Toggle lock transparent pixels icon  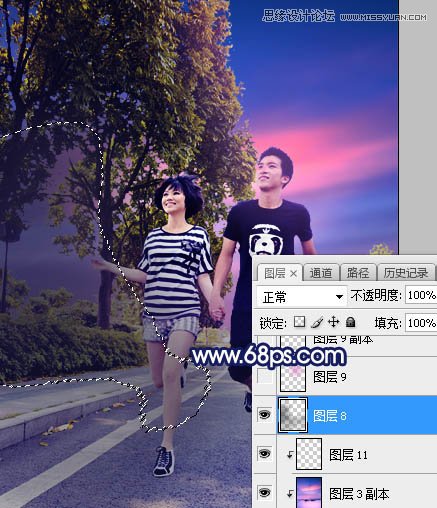[299, 322]
